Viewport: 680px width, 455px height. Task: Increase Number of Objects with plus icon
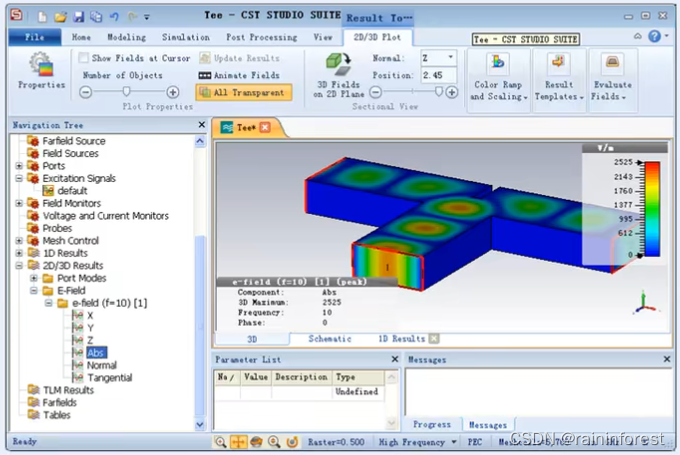coord(173,92)
